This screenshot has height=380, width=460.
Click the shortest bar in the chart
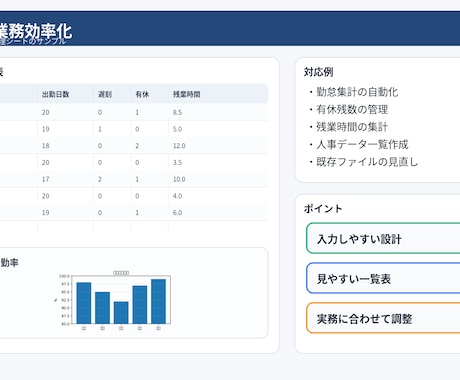121,313
